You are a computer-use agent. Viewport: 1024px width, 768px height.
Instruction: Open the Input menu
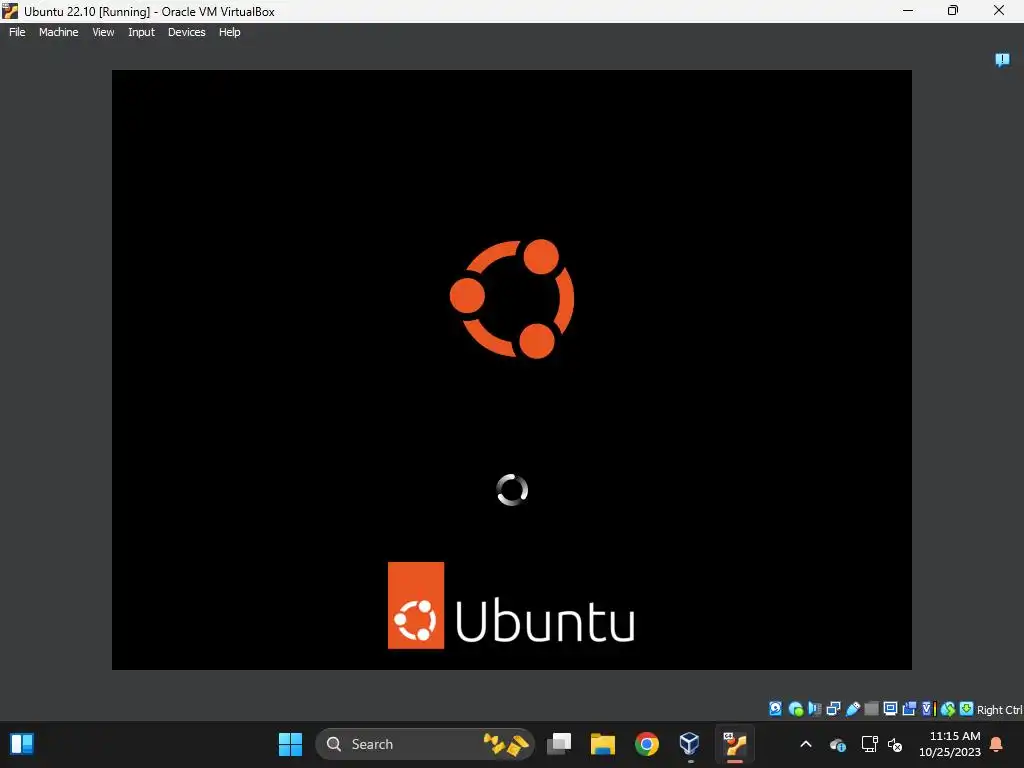coord(141,32)
